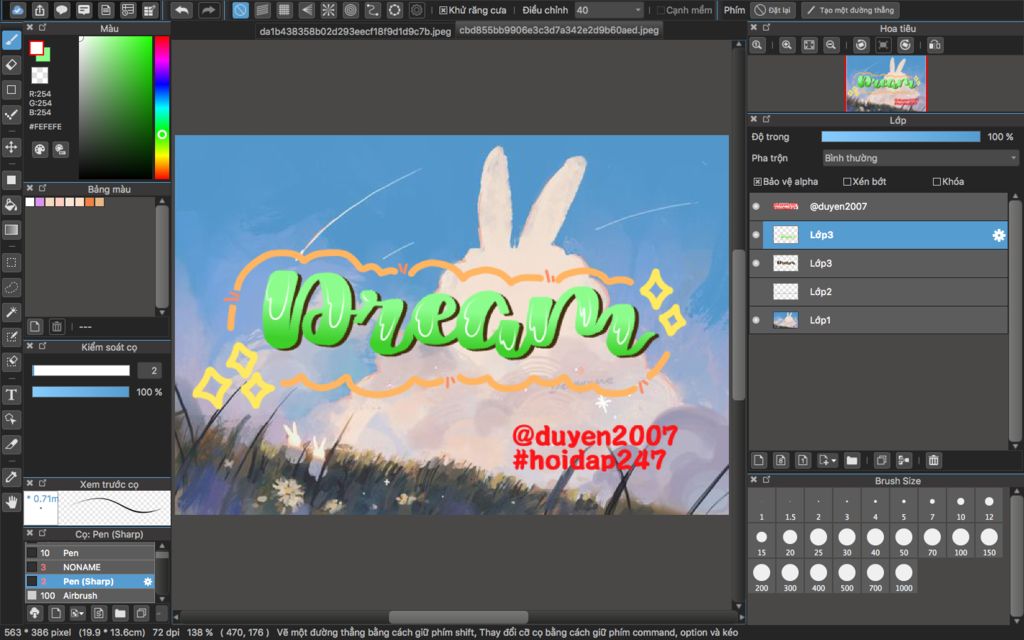Choose the Gradient tool

click(11, 229)
